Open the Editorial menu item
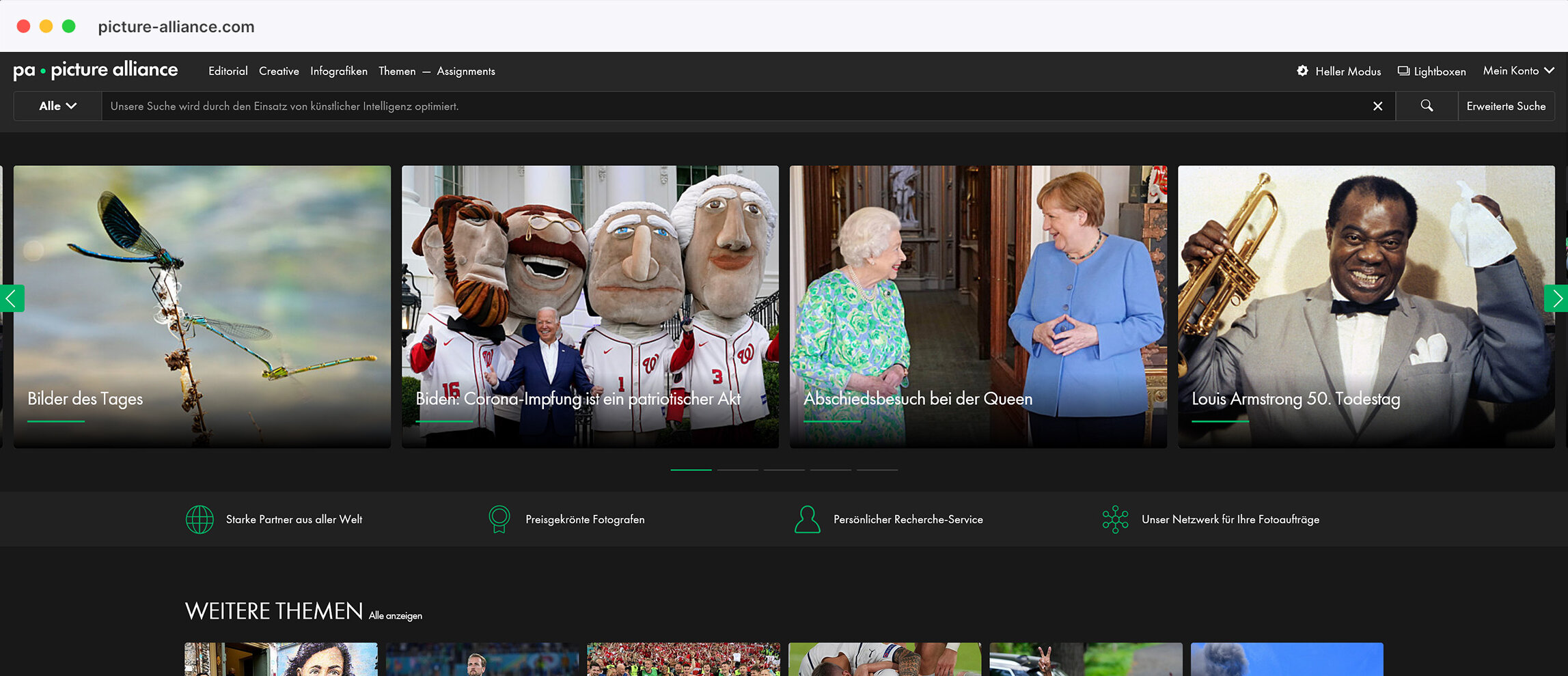 click(x=228, y=71)
